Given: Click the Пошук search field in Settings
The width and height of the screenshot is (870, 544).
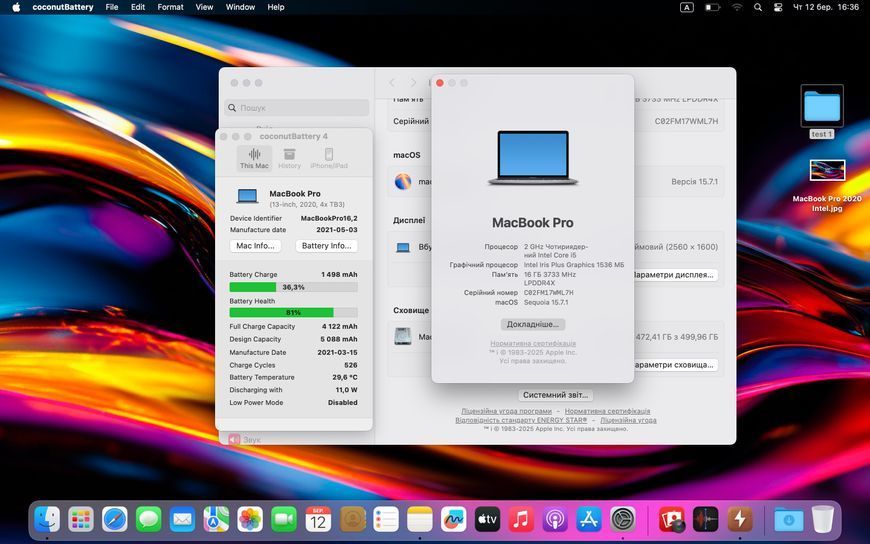Looking at the screenshot, I should (x=297, y=108).
